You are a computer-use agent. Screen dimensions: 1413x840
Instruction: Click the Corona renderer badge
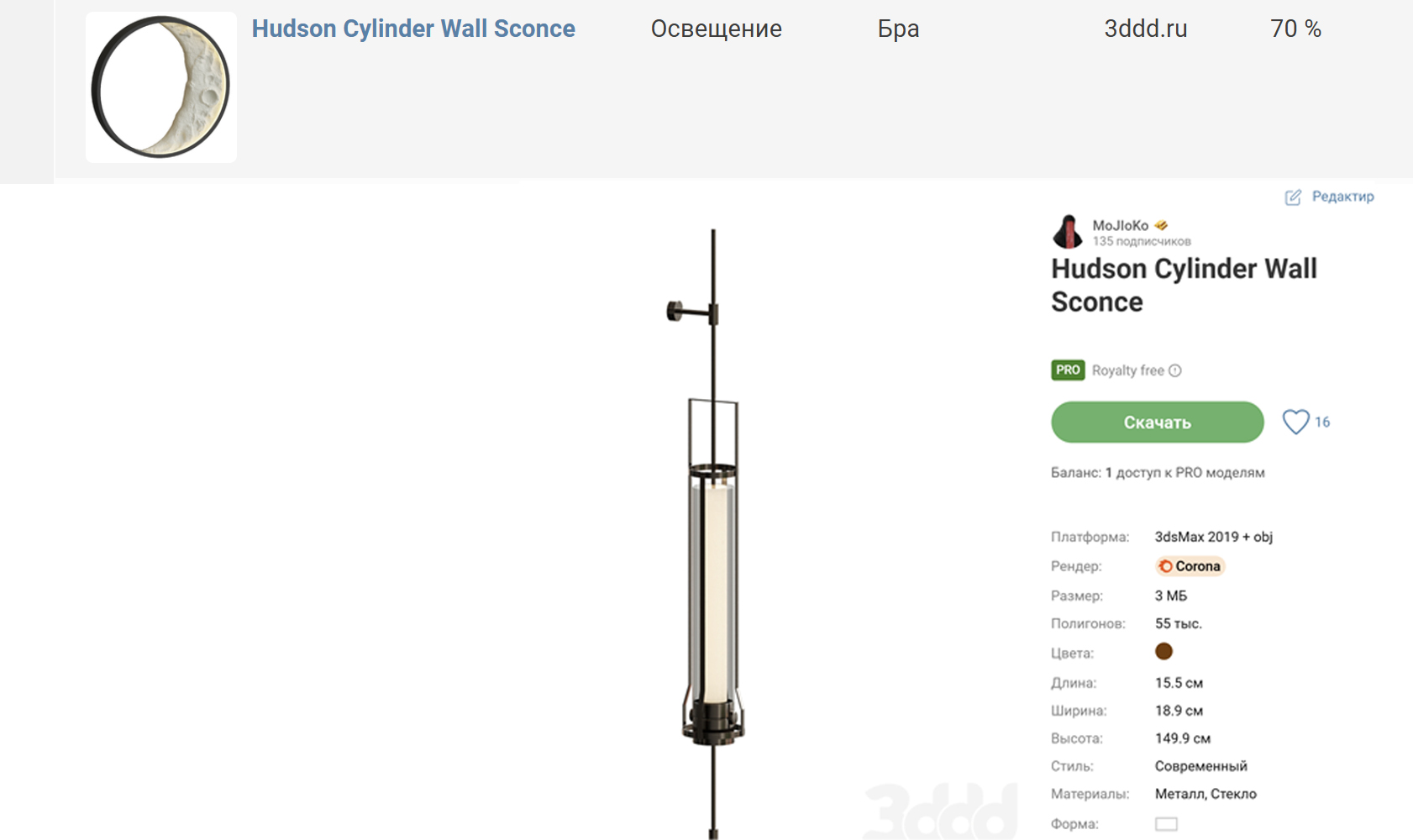tap(1190, 566)
